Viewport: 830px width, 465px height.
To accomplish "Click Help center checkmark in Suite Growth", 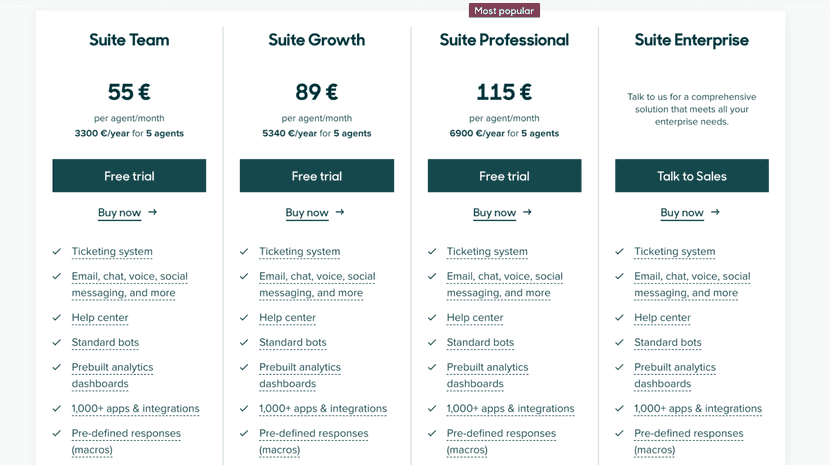I will pos(244,318).
